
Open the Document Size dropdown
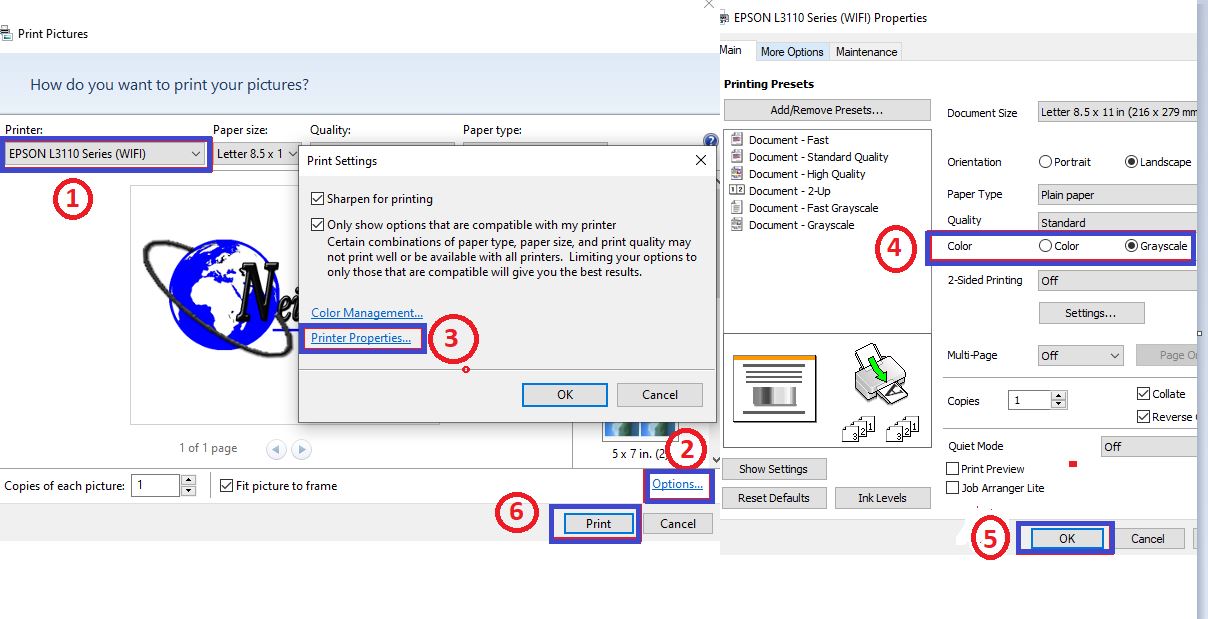pyautogui.click(x=1117, y=112)
